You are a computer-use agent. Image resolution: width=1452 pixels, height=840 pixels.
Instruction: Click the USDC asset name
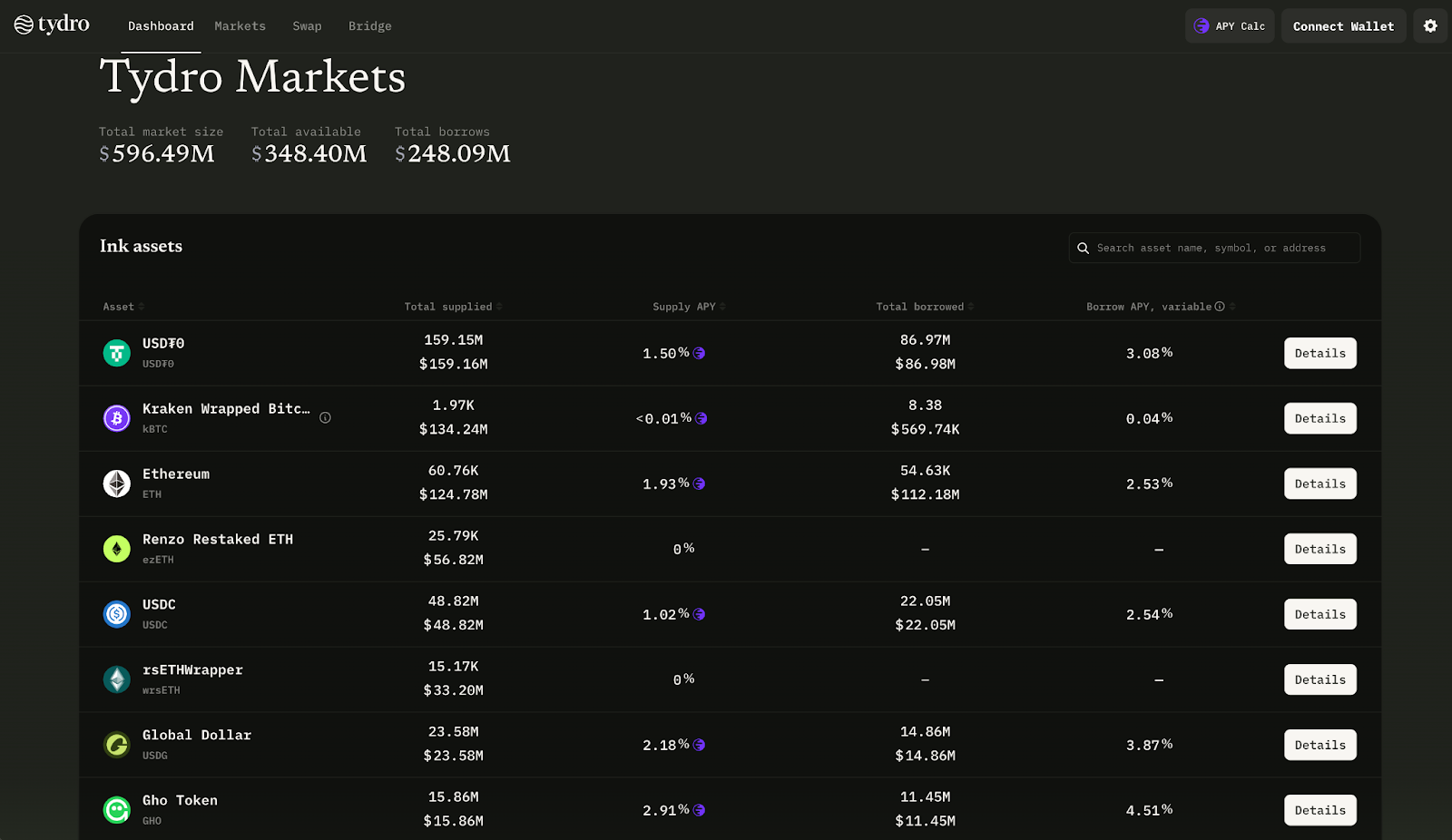click(159, 604)
